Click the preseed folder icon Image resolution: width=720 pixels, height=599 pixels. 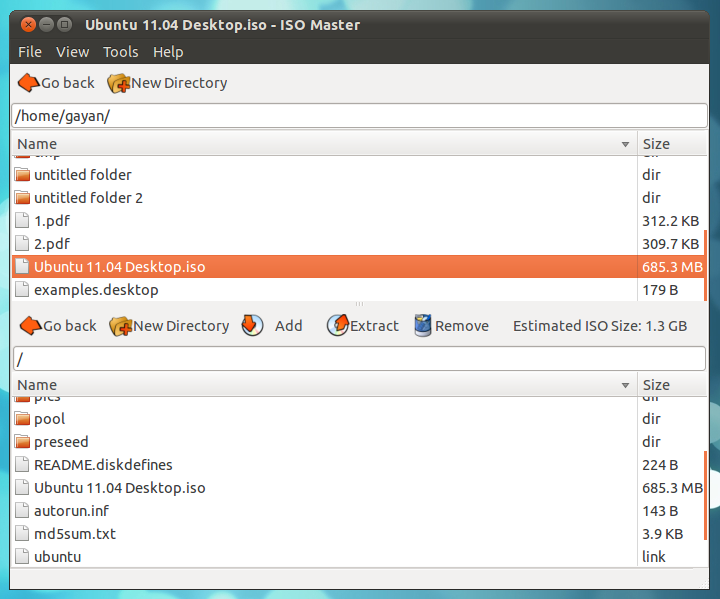(x=22, y=441)
